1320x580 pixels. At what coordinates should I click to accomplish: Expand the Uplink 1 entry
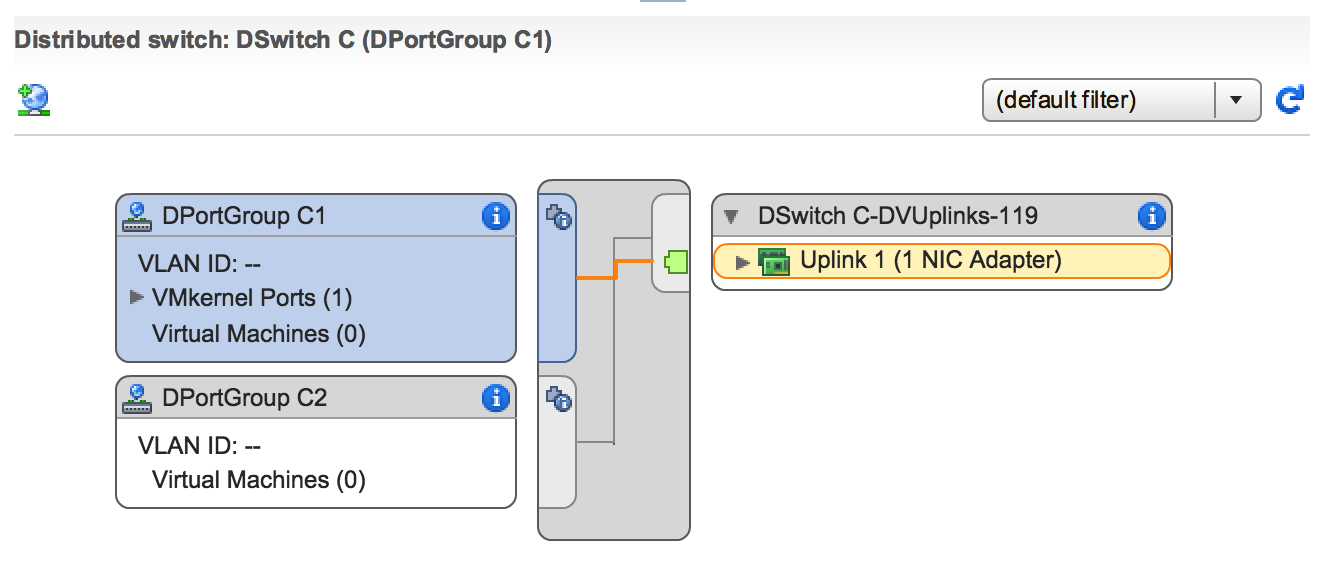click(x=742, y=263)
